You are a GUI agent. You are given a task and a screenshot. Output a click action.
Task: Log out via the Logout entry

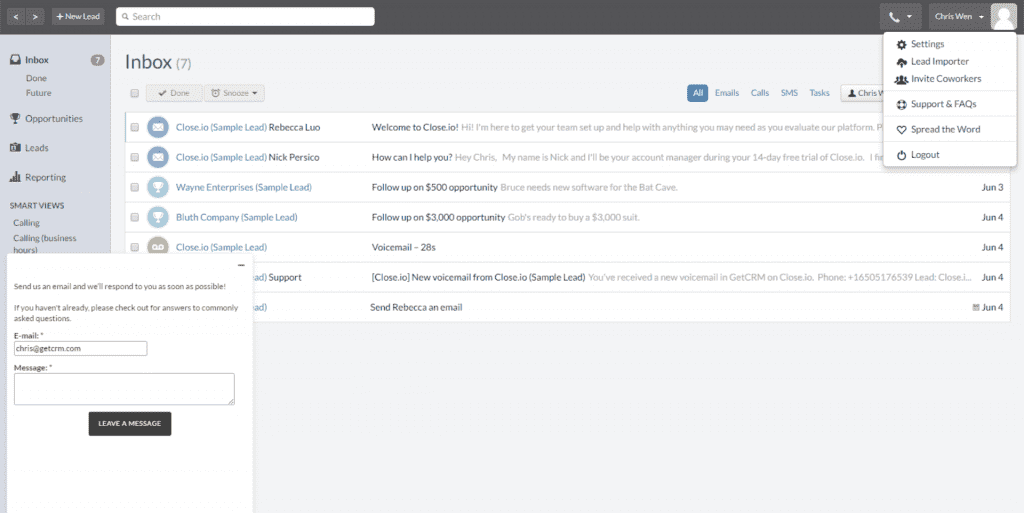(x=925, y=155)
